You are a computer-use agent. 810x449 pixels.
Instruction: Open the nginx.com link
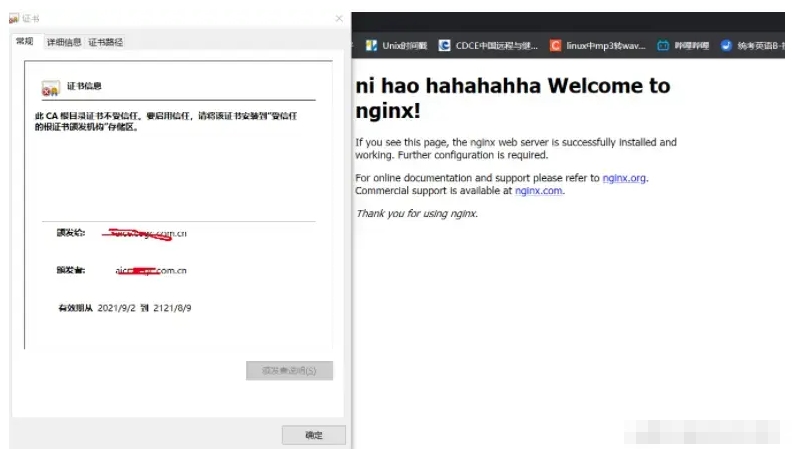pos(538,191)
